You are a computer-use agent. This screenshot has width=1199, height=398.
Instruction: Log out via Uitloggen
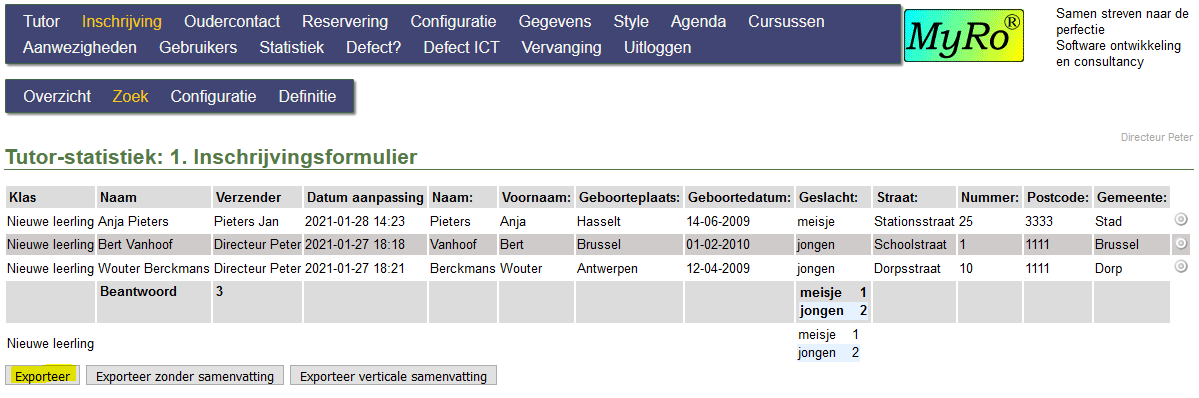[658, 47]
